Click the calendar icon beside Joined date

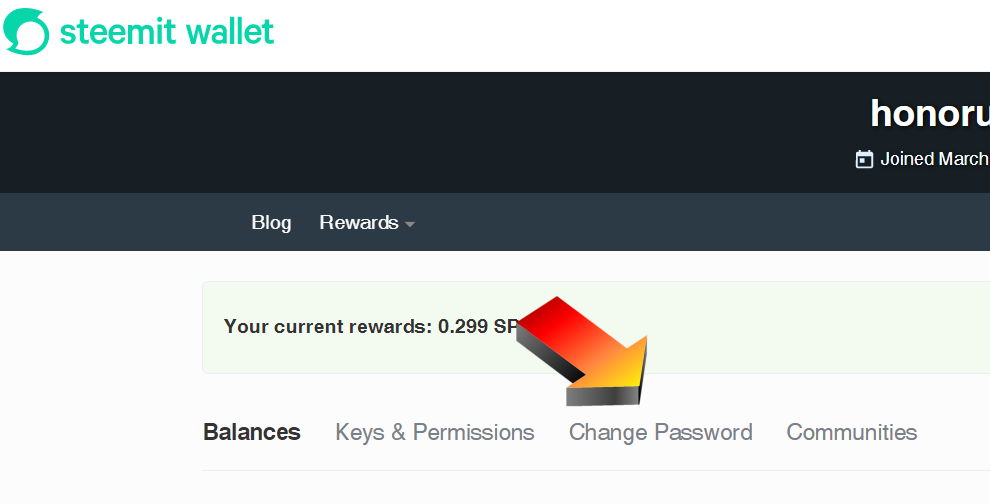click(864, 159)
